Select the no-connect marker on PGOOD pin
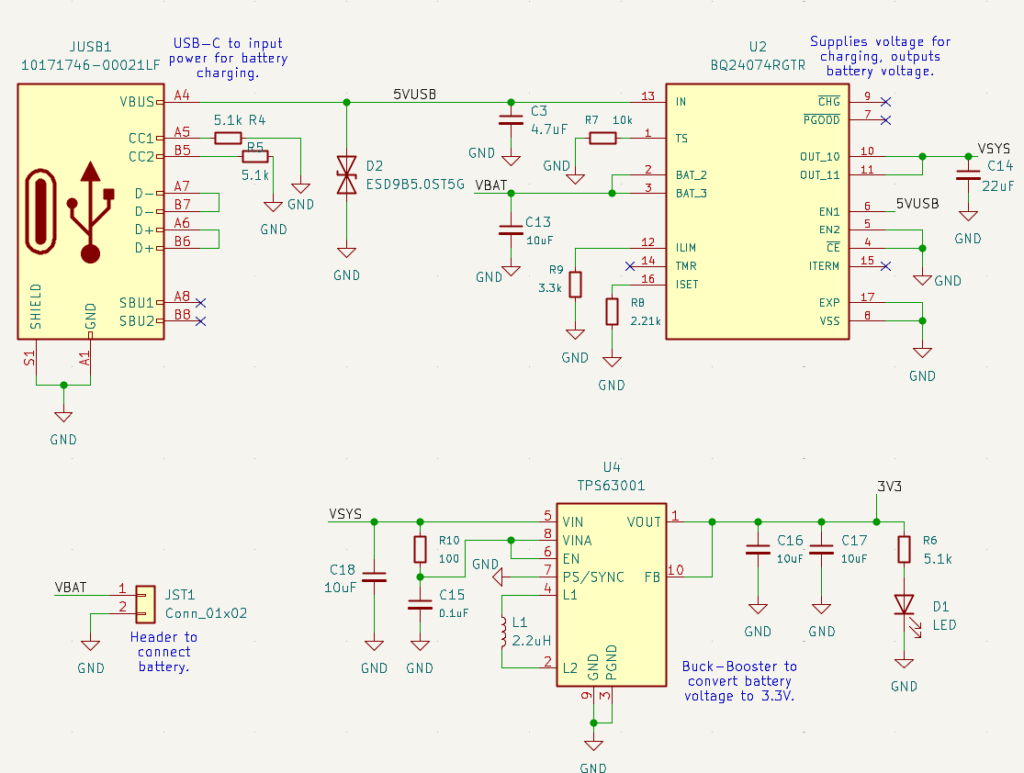This screenshot has height=773, width=1024. coord(886,120)
